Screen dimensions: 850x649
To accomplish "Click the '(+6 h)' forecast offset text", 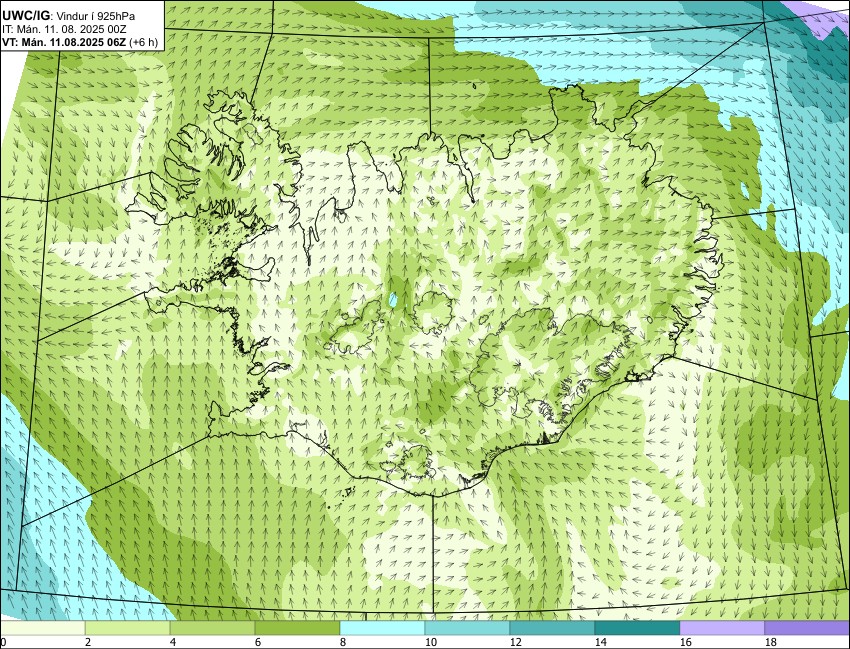I will [x=144, y=42].
